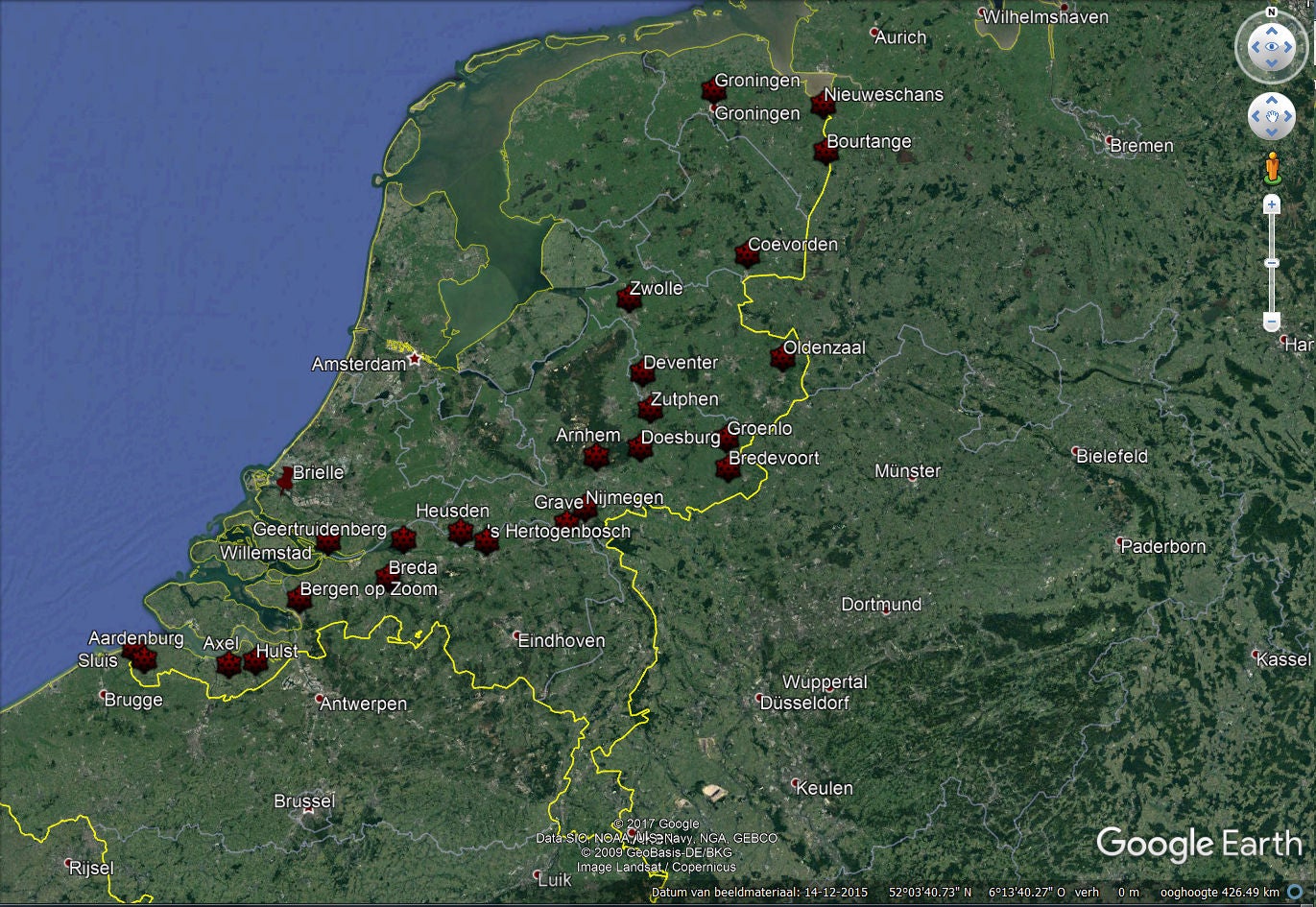The width and height of the screenshot is (1316, 907).
Task: Open the Axel fortress marker
Action: pos(228,664)
